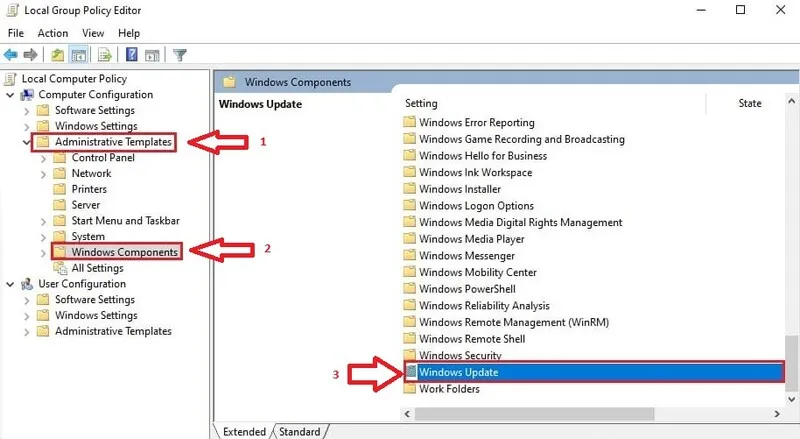Image resolution: width=800 pixels, height=439 pixels.
Task: Expand the User Configuration Software Settings node
Action: pyautogui.click(x=26, y=300)
